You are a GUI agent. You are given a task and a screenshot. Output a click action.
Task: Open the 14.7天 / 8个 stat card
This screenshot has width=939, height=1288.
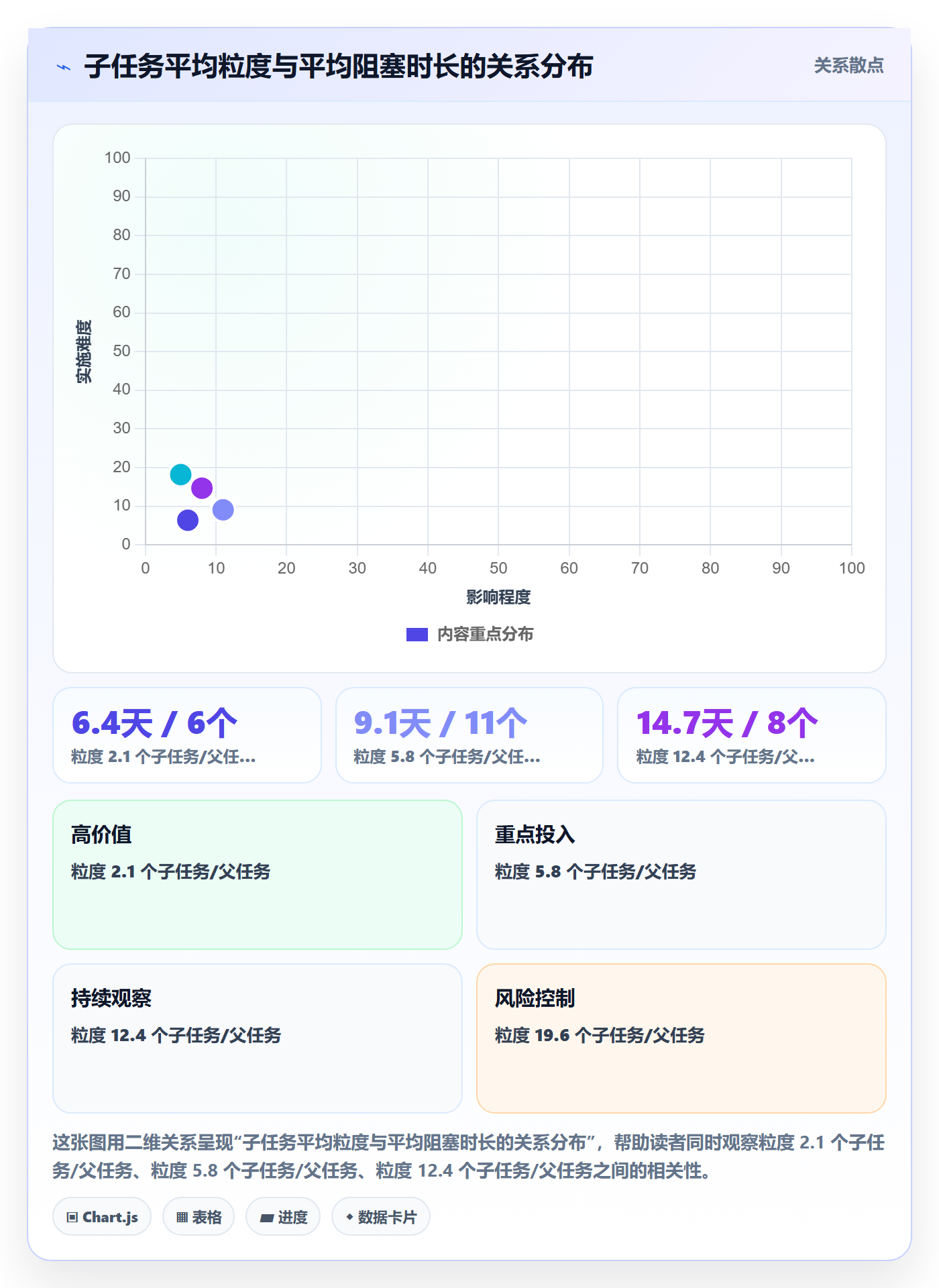pyautogui.click(x=752, y=735)
